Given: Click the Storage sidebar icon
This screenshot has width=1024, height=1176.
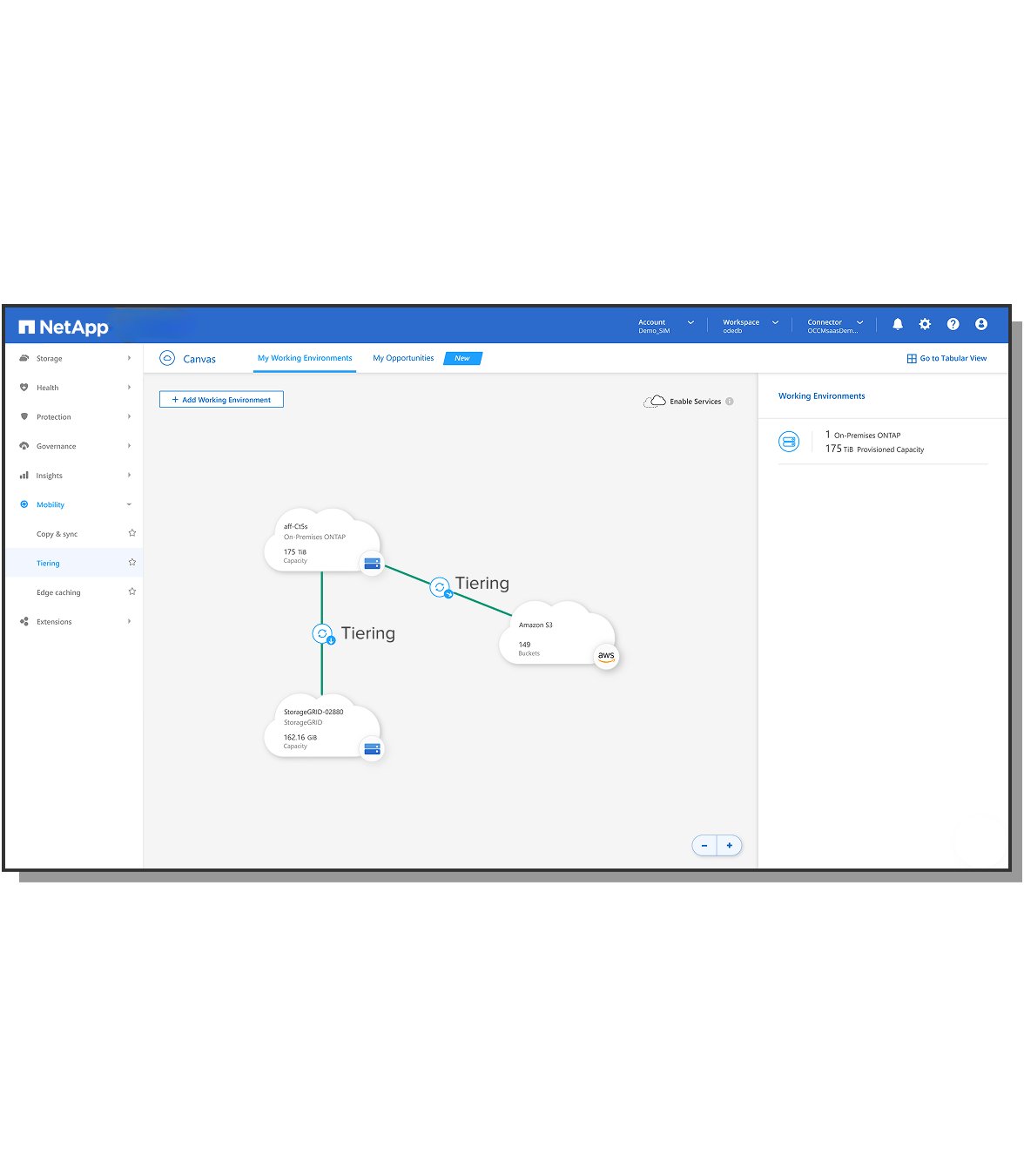Looking at the screenshot, I should tap(24, 358).
